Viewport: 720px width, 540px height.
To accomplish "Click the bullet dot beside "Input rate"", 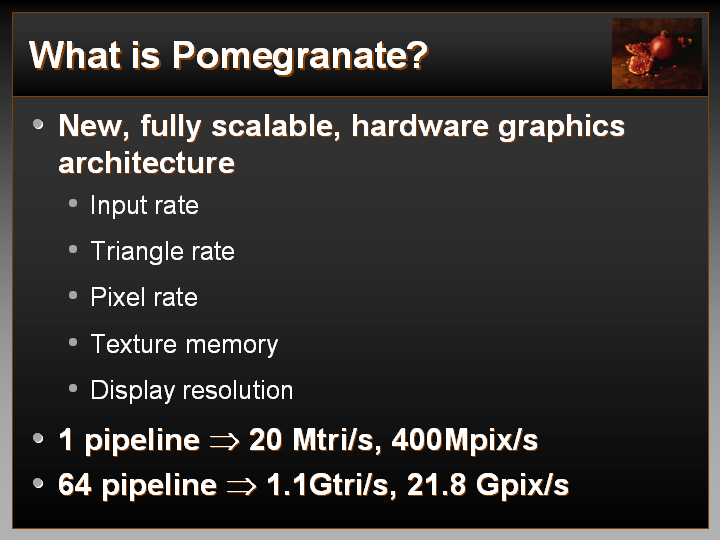I will [73, 203].
